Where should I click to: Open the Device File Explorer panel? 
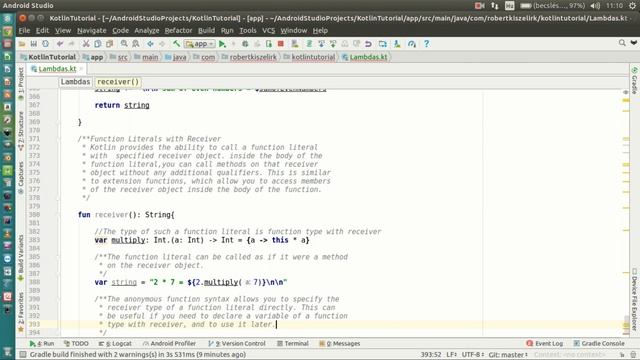coord(634,299)
